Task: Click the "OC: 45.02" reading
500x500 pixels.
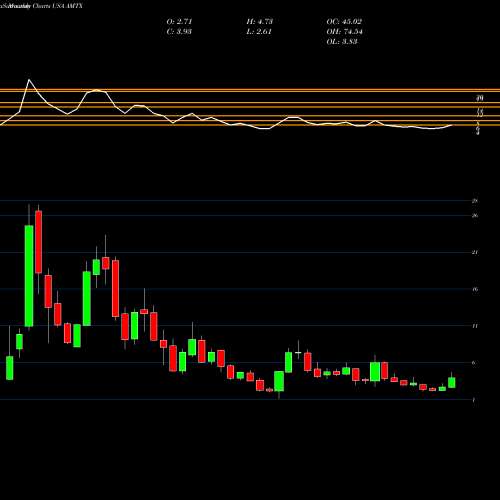Action: (344, 22)
